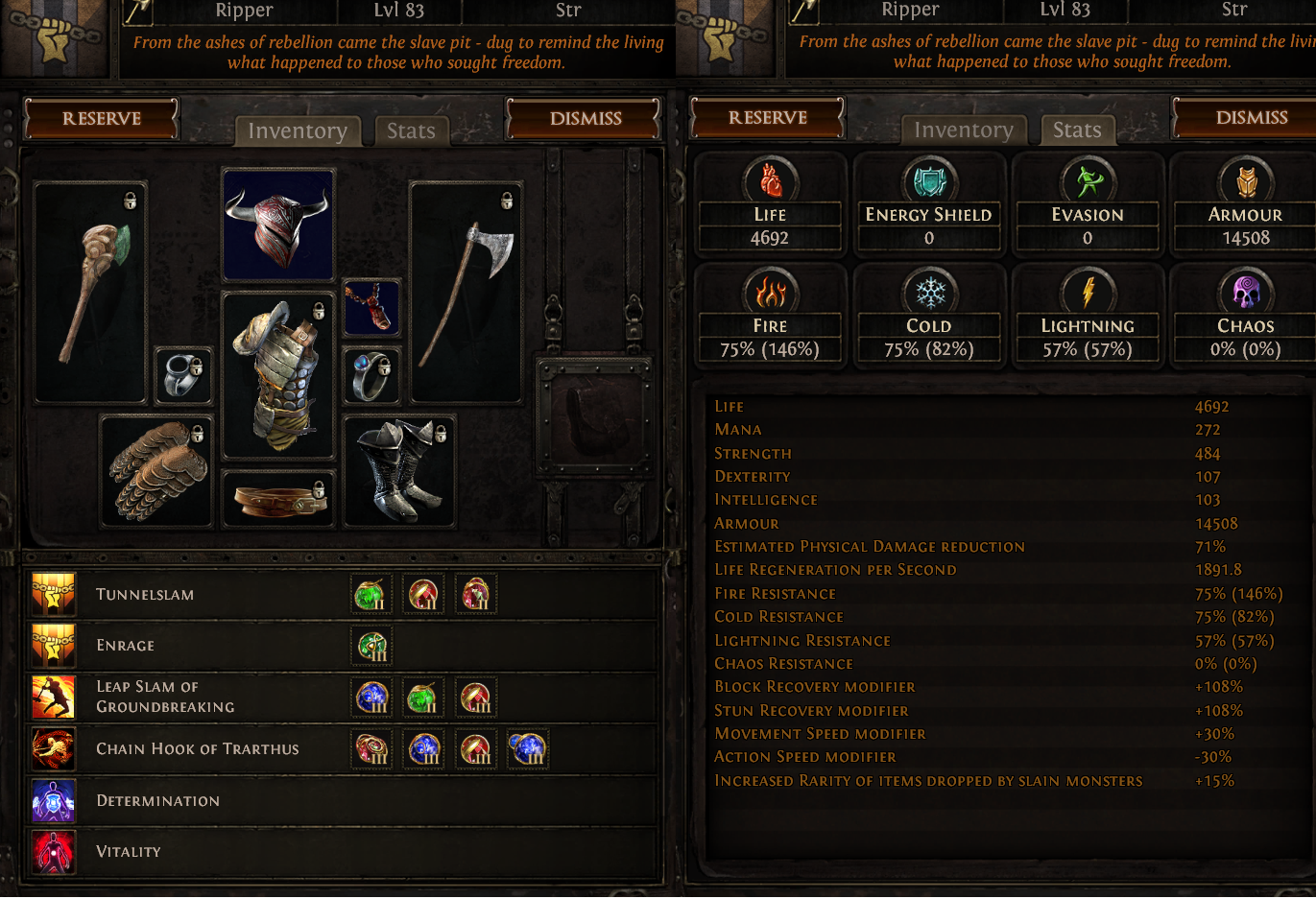
Task: Click the left Dismiss button
Action: click(x=585, y=119)
